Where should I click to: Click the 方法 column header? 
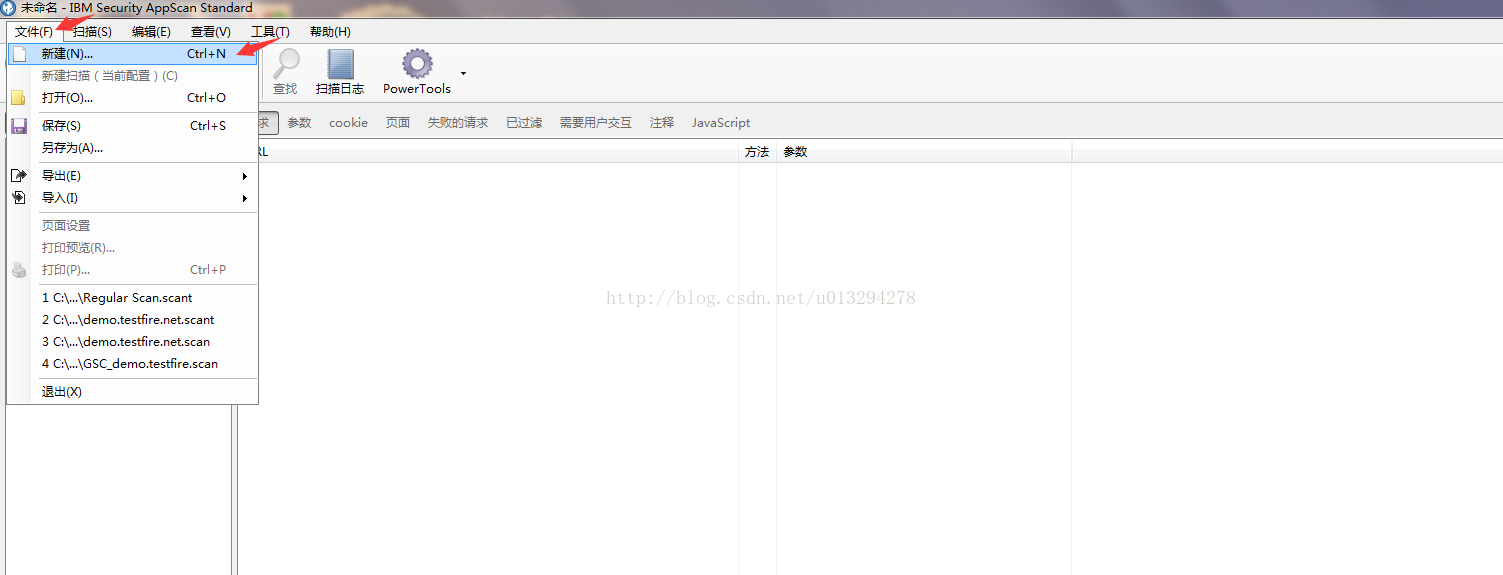(757, 152)
